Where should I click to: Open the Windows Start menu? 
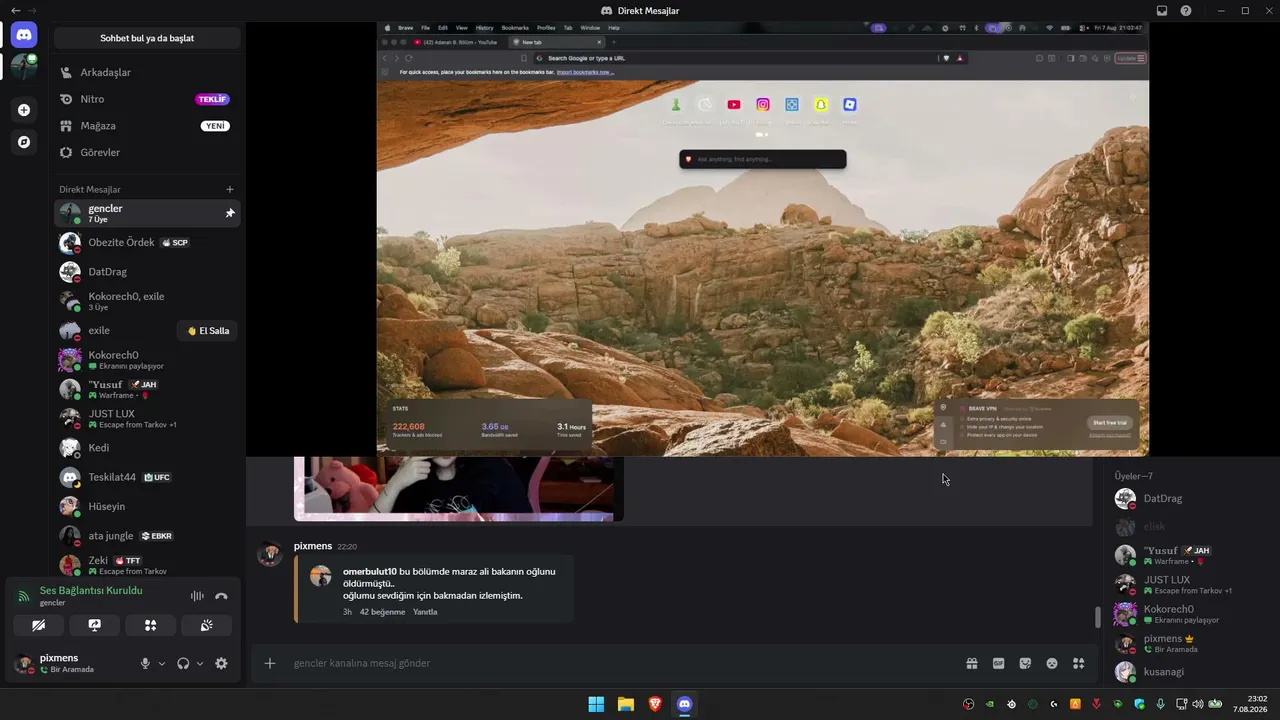coord(596,704)
